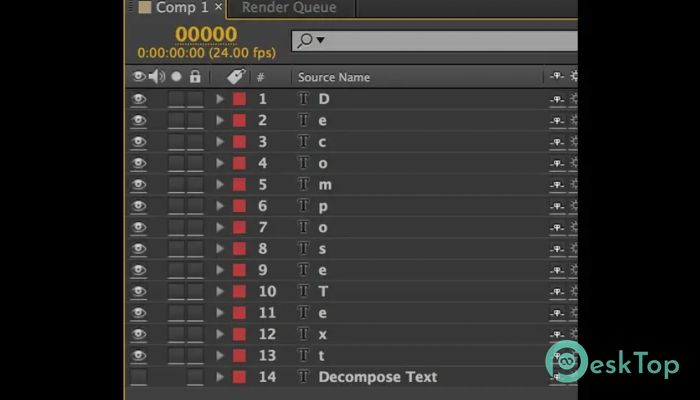Lock layer 4 o

[195, 163]
